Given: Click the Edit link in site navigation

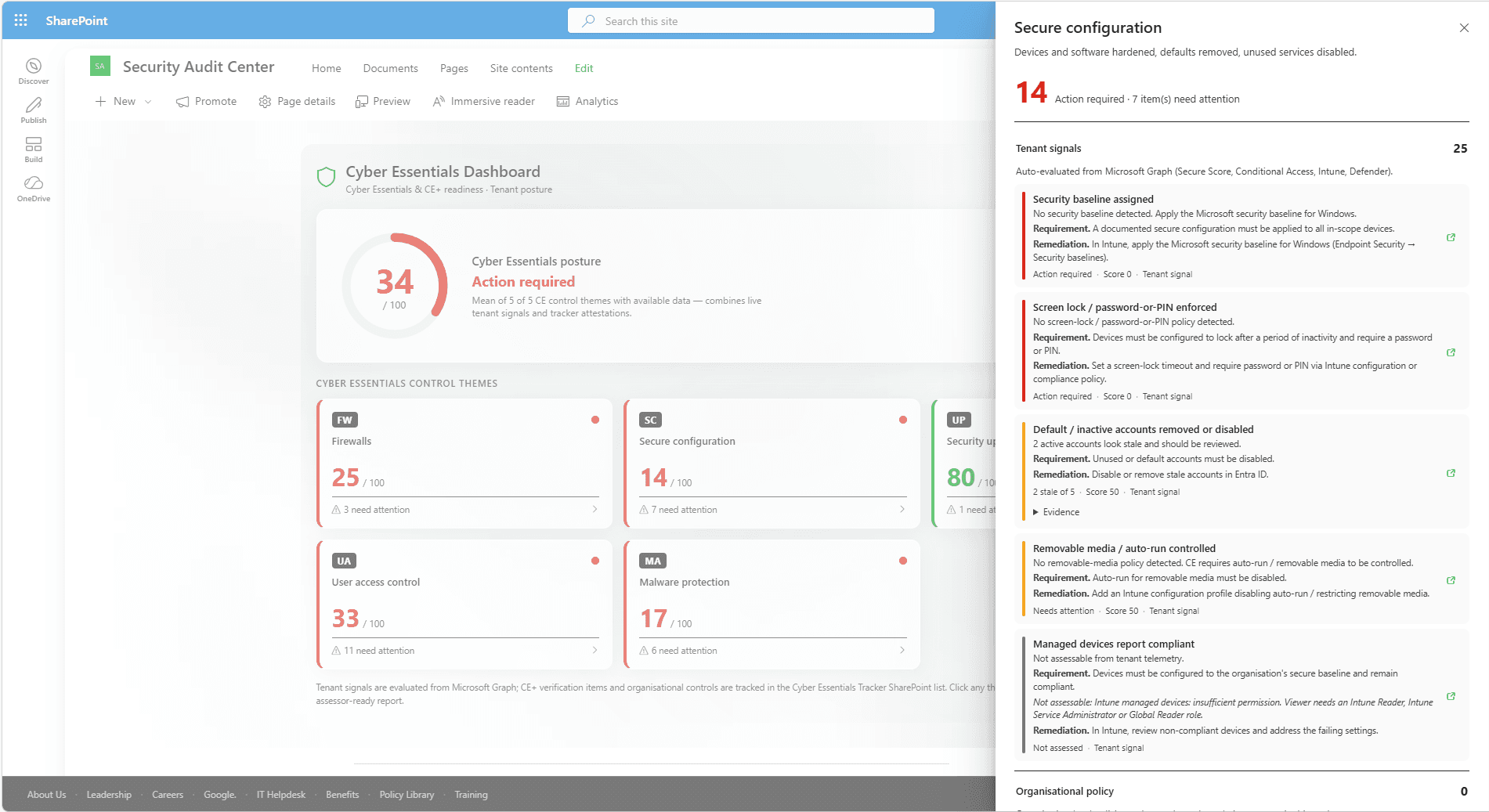Looking at the screenshot, I should click(x=584, y=68).
